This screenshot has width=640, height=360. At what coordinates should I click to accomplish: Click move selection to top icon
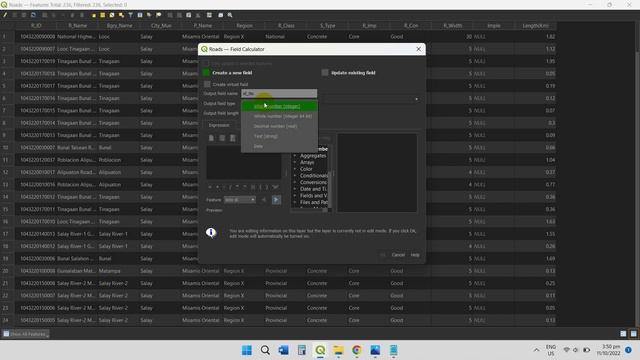pyautogui.click(x=140, y=15)
